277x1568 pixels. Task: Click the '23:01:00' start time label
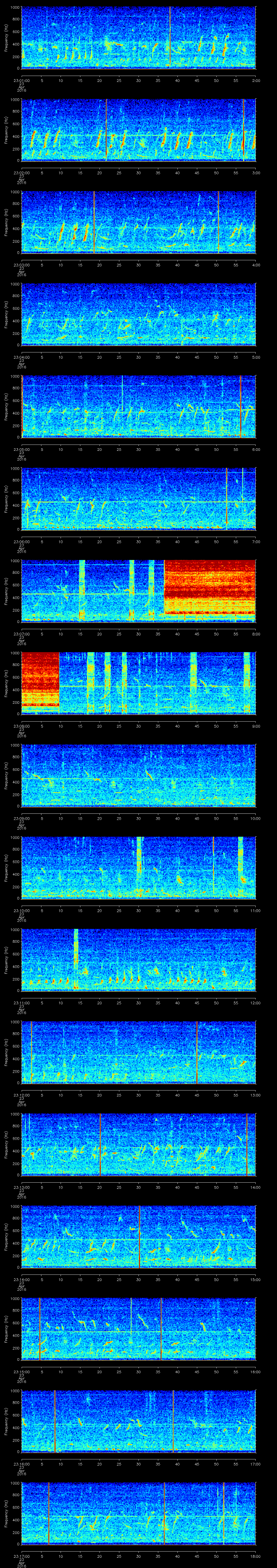pos(22,80)
